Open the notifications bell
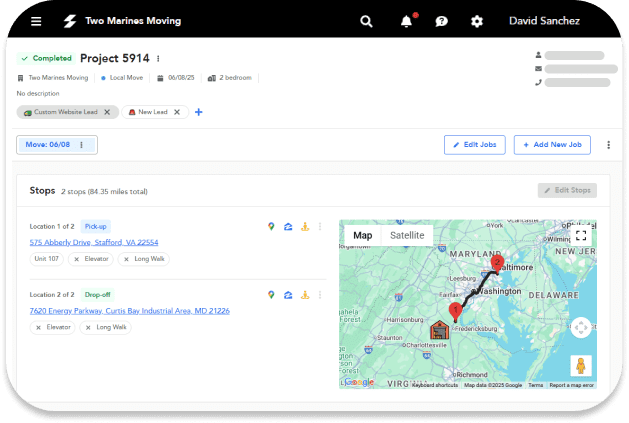629x423 pixels. pyautogui.click(x=407, y=21)
